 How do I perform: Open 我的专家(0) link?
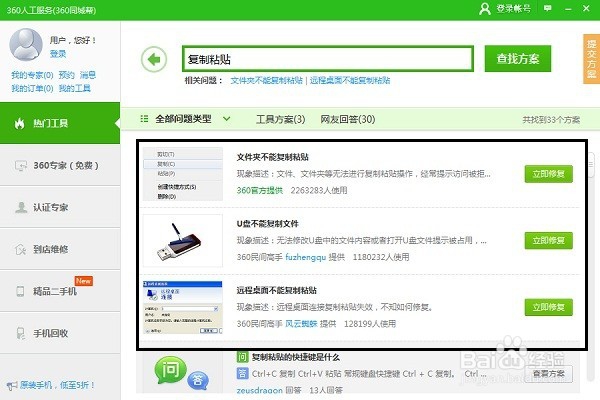pos(32,75)
